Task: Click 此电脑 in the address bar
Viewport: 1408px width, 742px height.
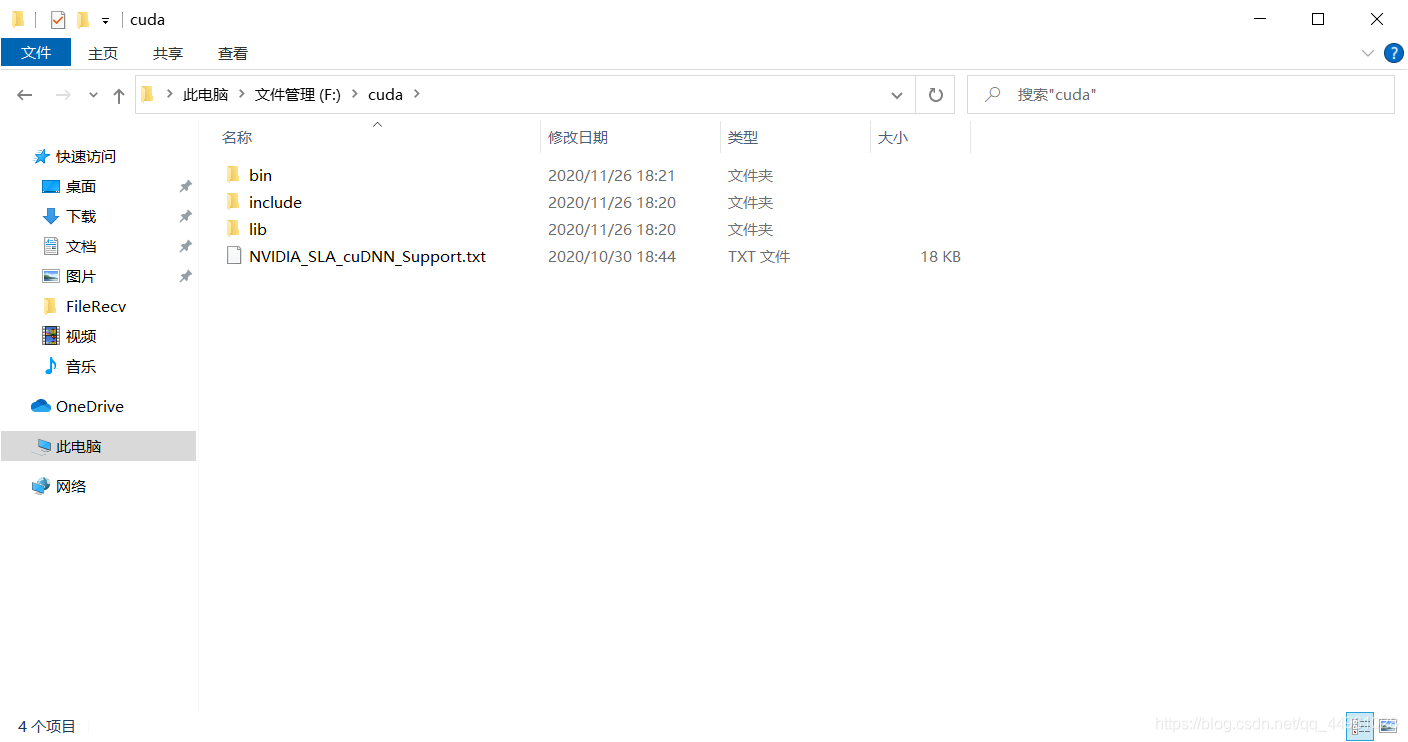Action: click(x=205, y=94)
